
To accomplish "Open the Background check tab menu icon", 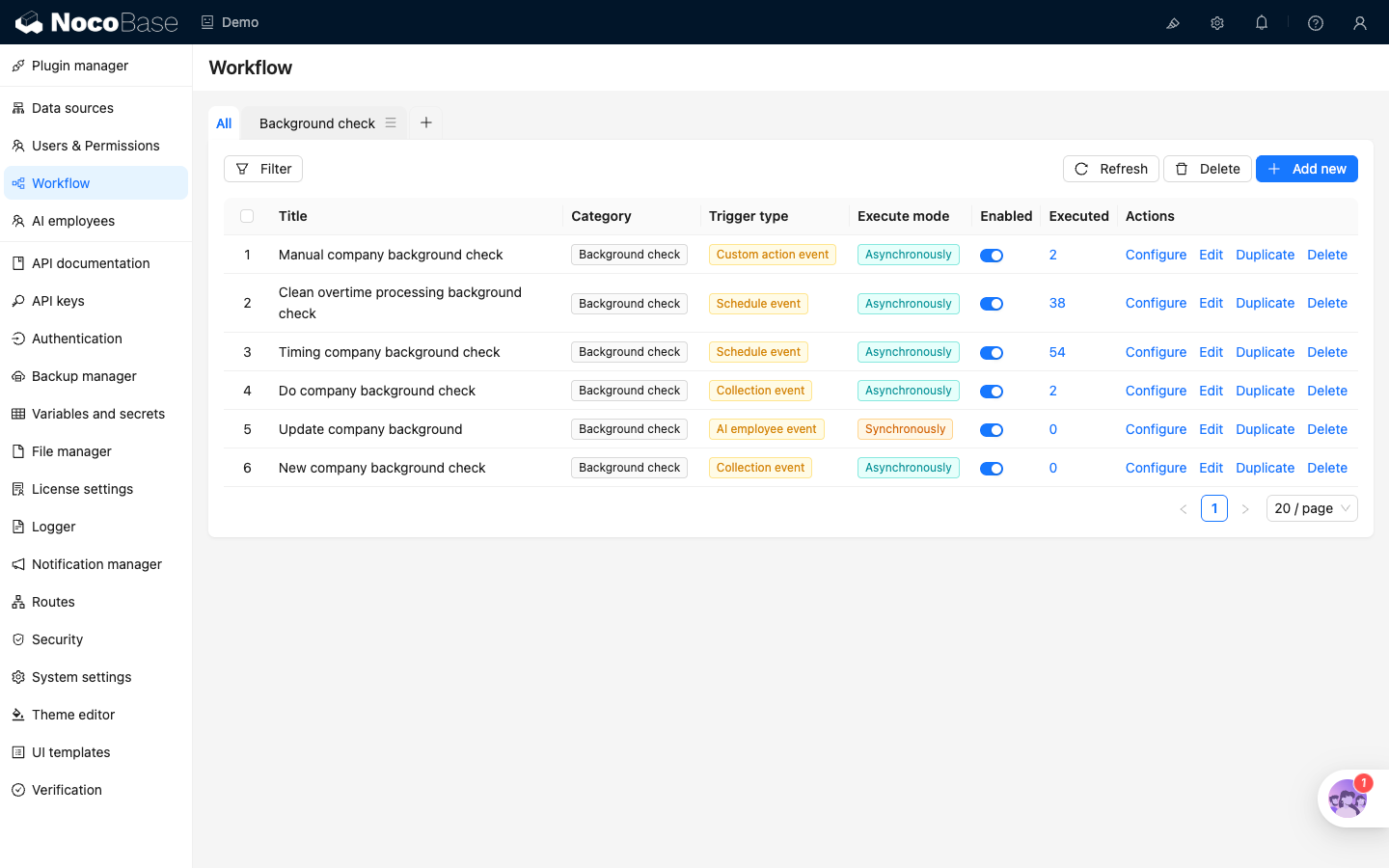I will [391, 122].
